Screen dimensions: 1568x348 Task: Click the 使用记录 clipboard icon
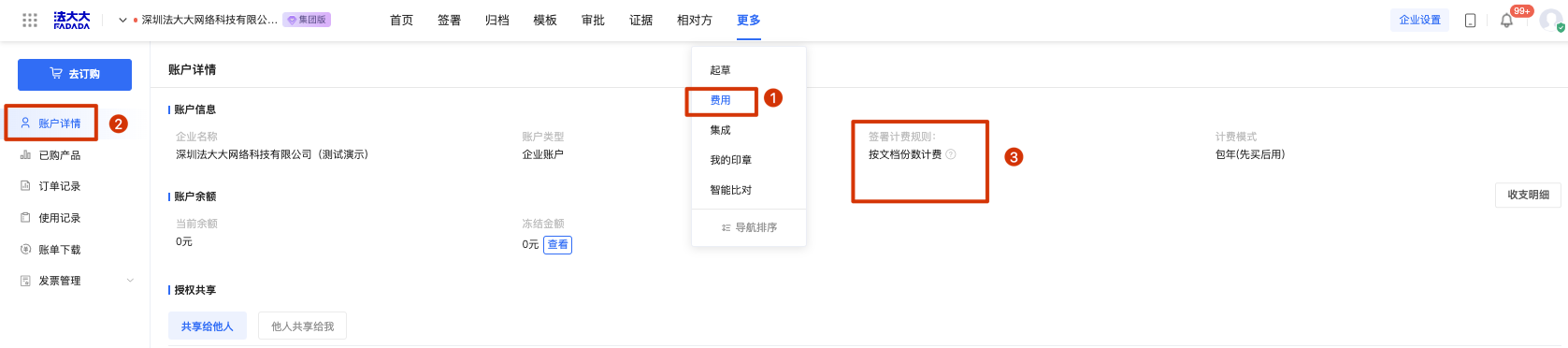[x=25, y=218]
